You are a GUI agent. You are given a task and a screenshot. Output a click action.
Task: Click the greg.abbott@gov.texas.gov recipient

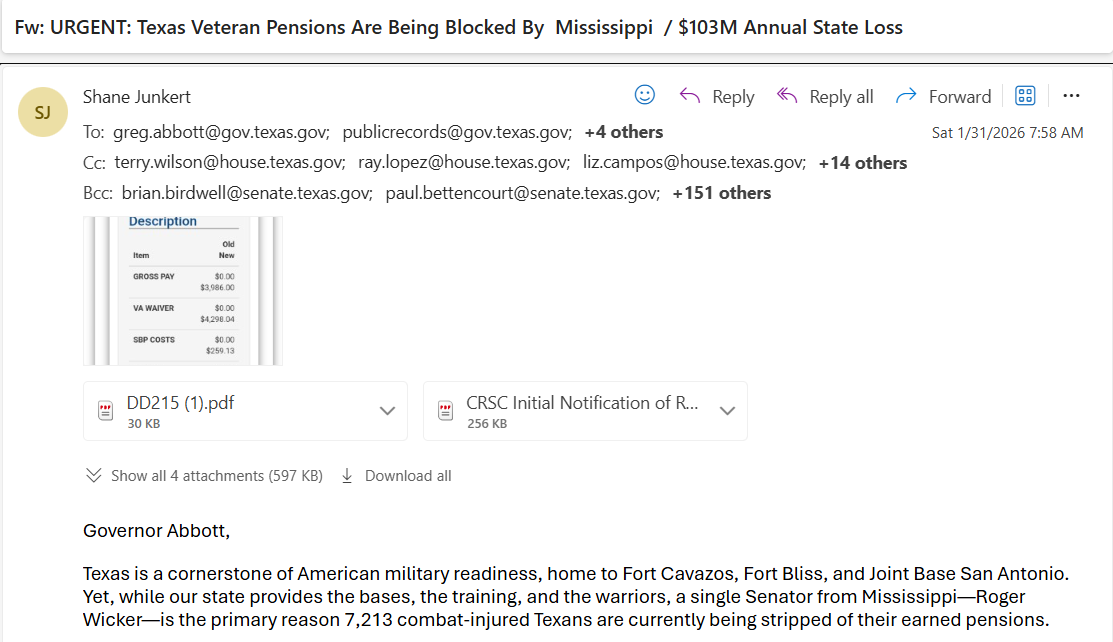(221, 132)
